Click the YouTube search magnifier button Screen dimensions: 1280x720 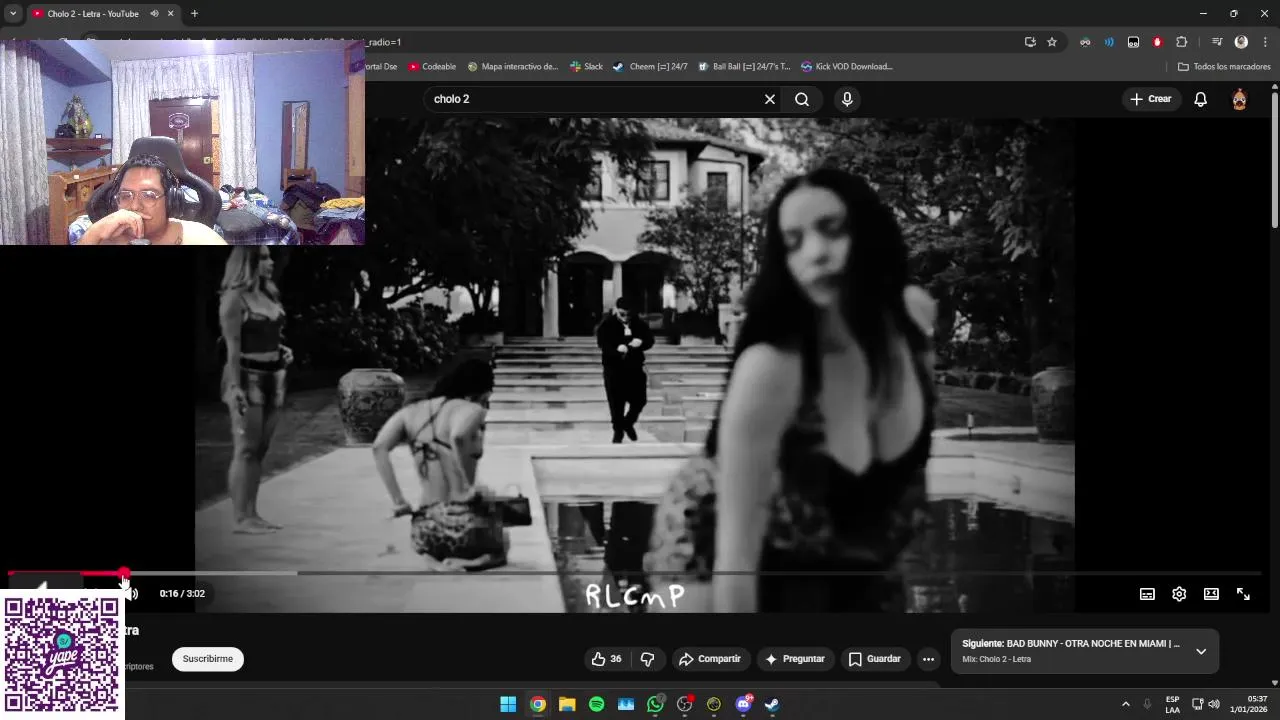pos(802,99)
